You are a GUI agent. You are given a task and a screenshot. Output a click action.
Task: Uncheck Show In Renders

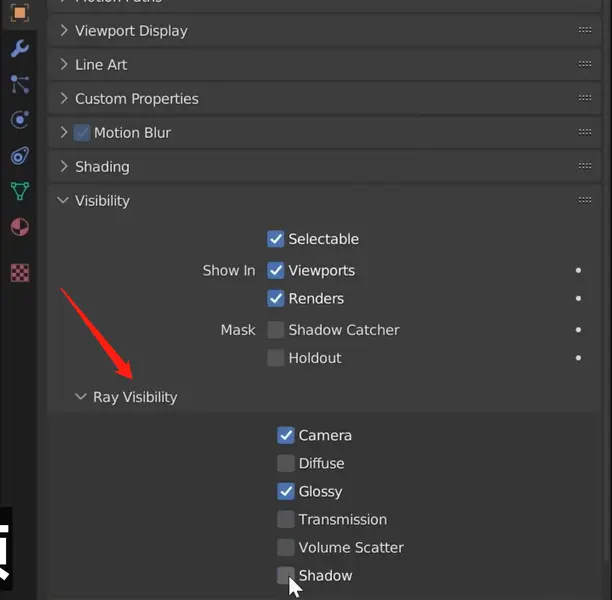coord(276,298)
